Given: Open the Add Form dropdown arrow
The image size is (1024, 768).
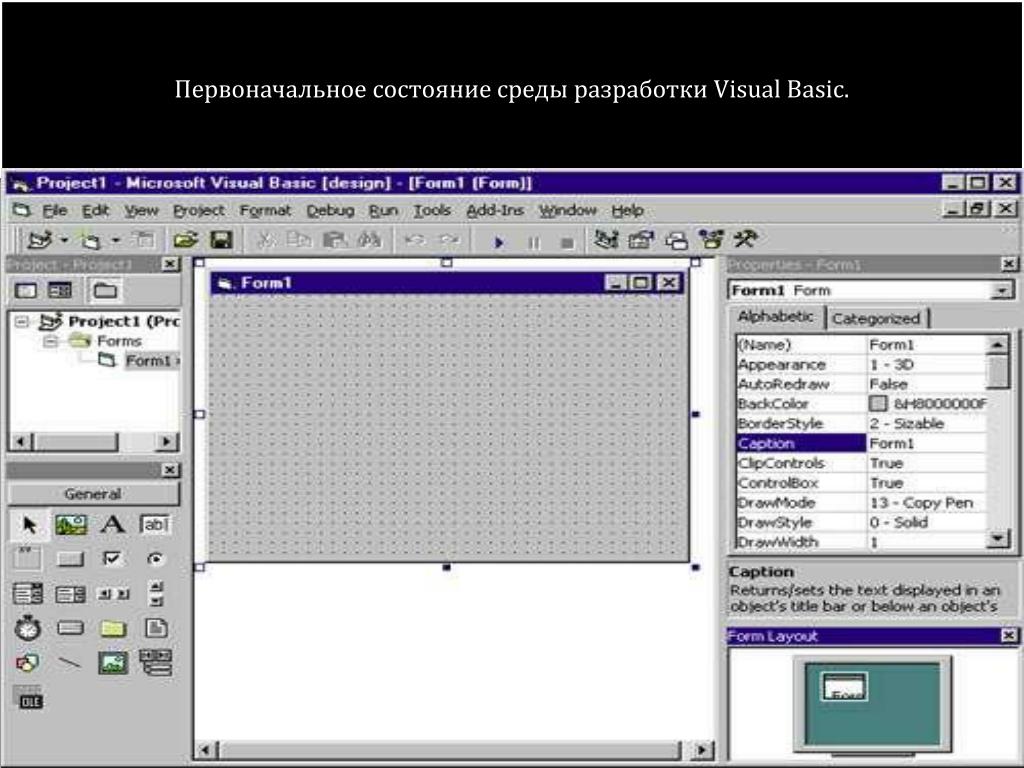Looking at the screenshot, I should [x=115, y=240].
